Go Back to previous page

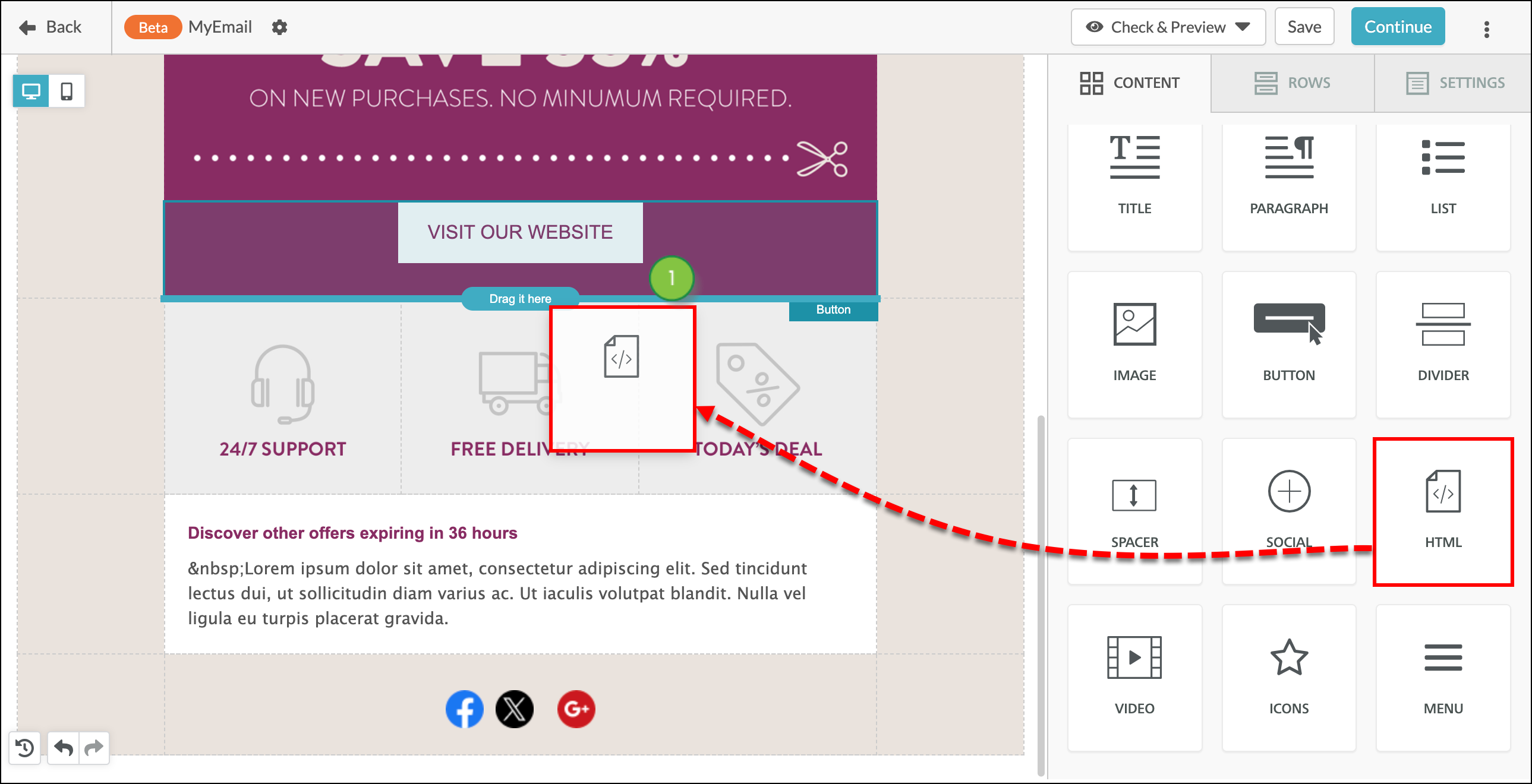51,27
